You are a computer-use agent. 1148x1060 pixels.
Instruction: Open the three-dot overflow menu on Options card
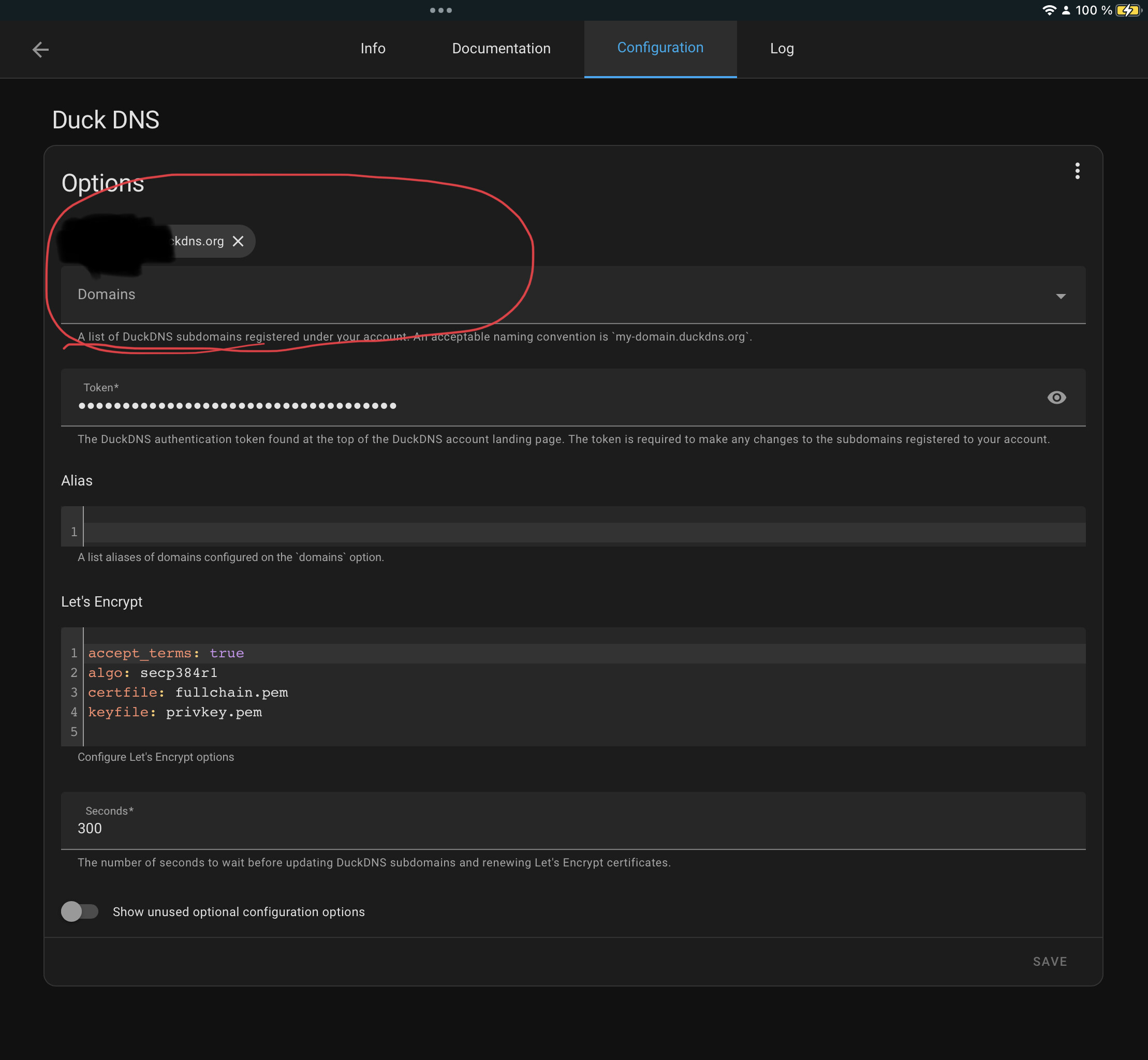click(x=1078, y=170)
